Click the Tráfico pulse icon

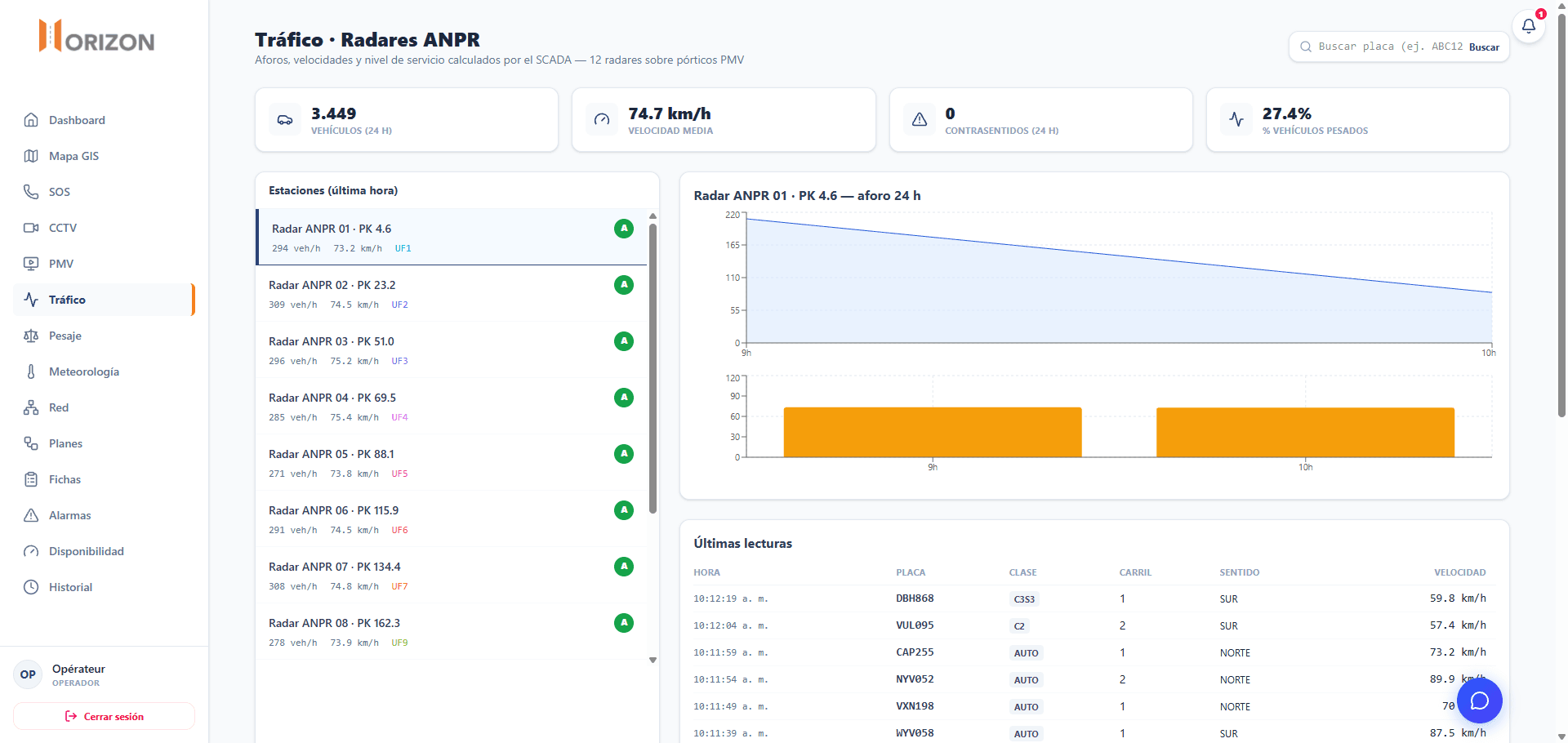coord(31,300)
